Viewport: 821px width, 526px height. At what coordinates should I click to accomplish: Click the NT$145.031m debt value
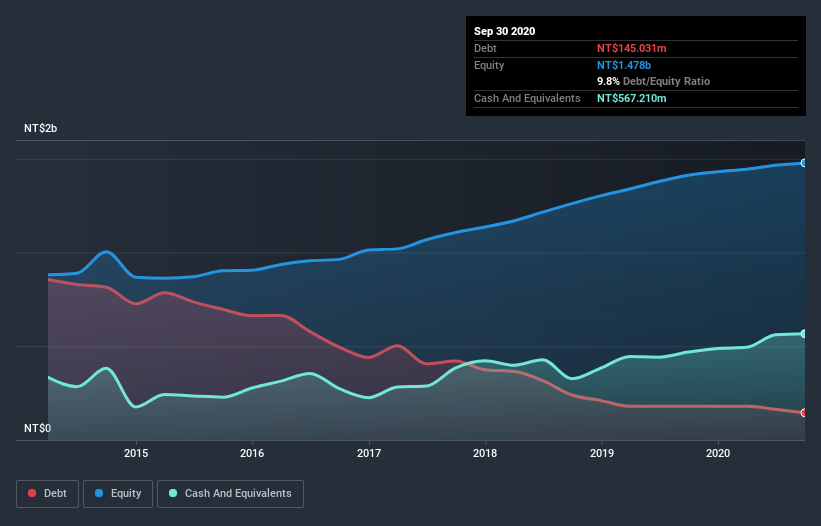631,48
